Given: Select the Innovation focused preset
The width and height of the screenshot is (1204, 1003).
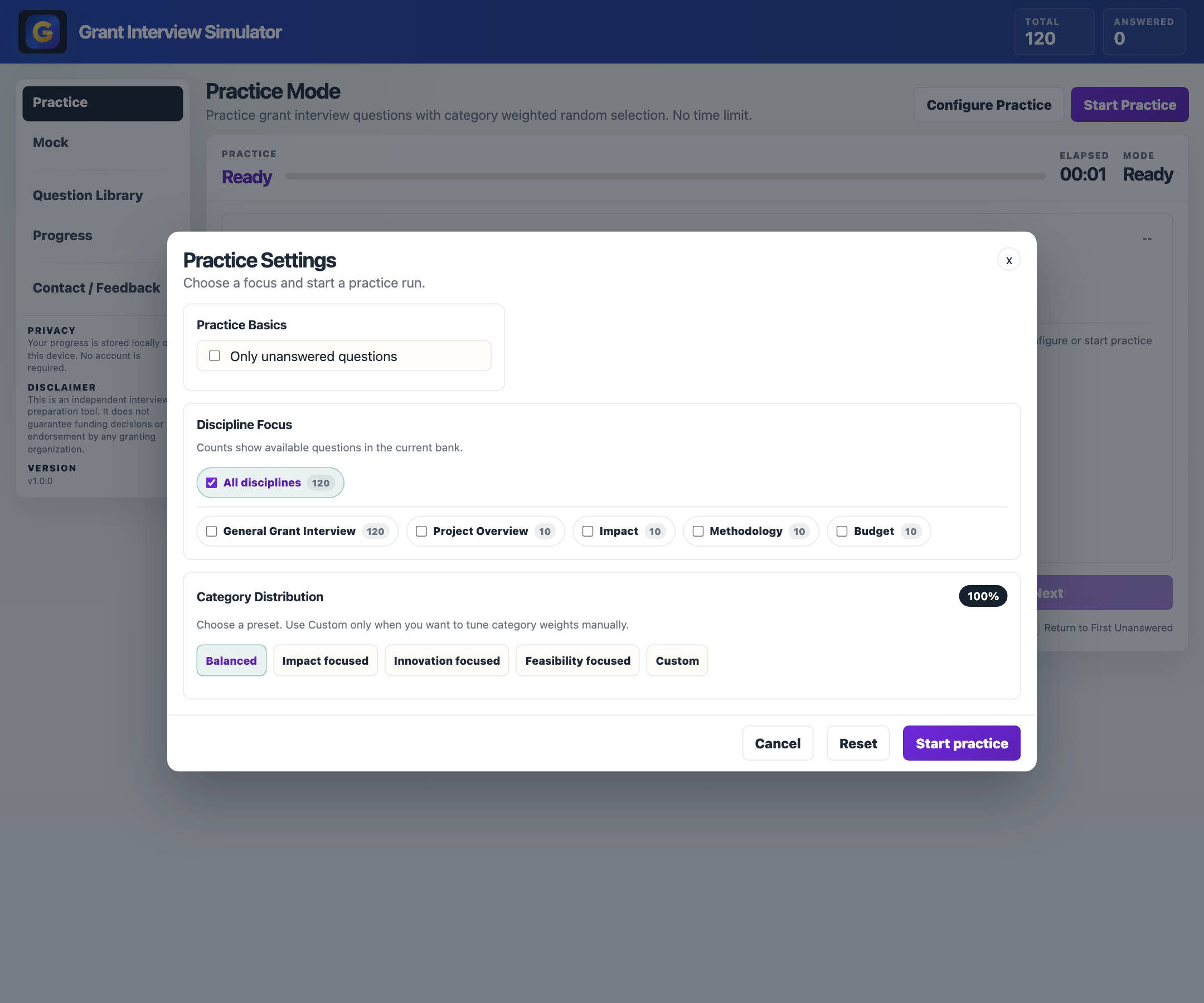Looking at the screenshot, I should click(x=446, y=660).
